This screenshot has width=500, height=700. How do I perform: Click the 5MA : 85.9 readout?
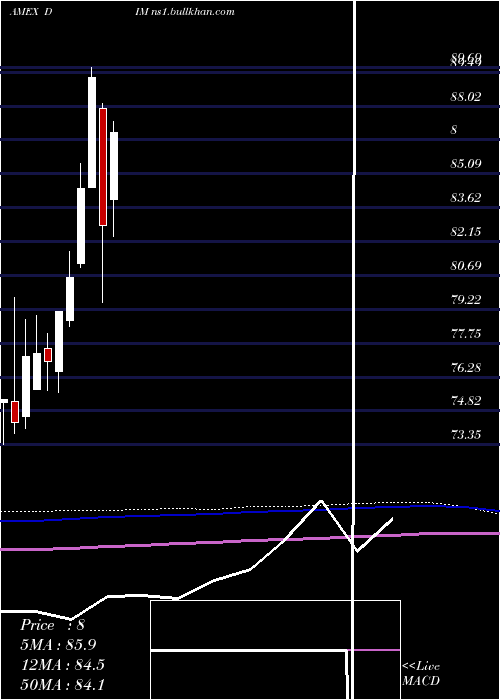point(58,645)
